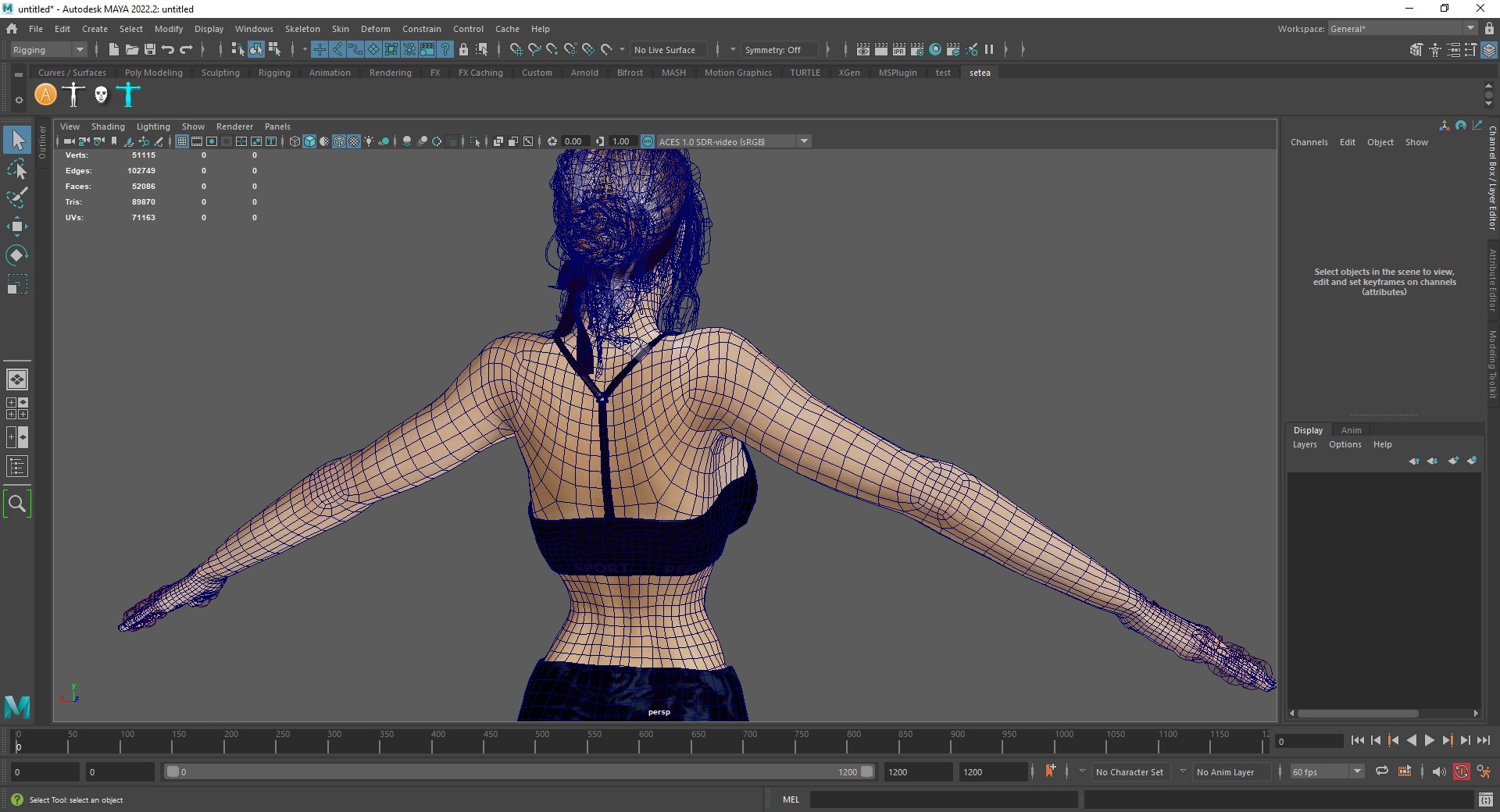Click the cyan T-pose figure shelf icon
Viewport: 1500px width, 812px height.
tap(128, 95)
